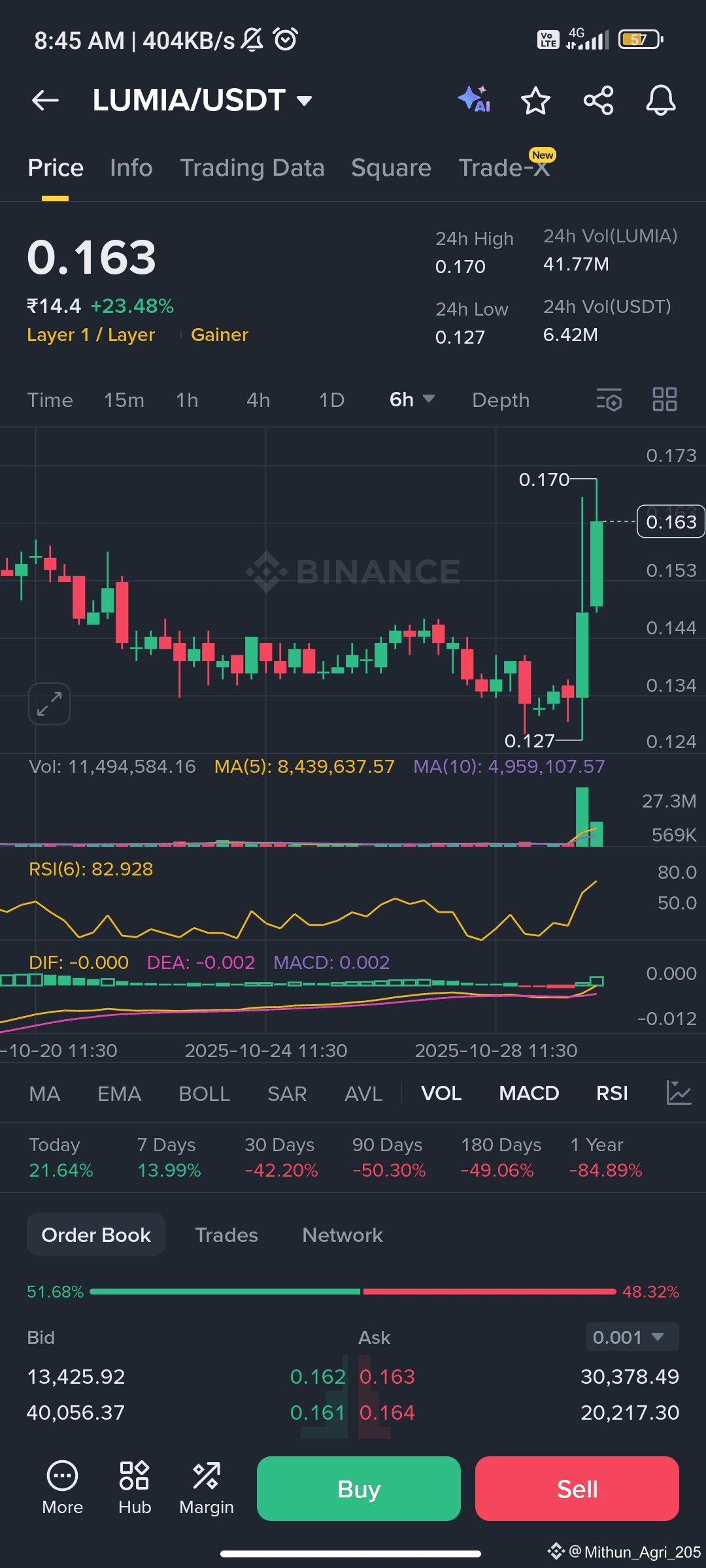Open chart settings icon
The image size is (706, 1568).
tap(609, 399)
